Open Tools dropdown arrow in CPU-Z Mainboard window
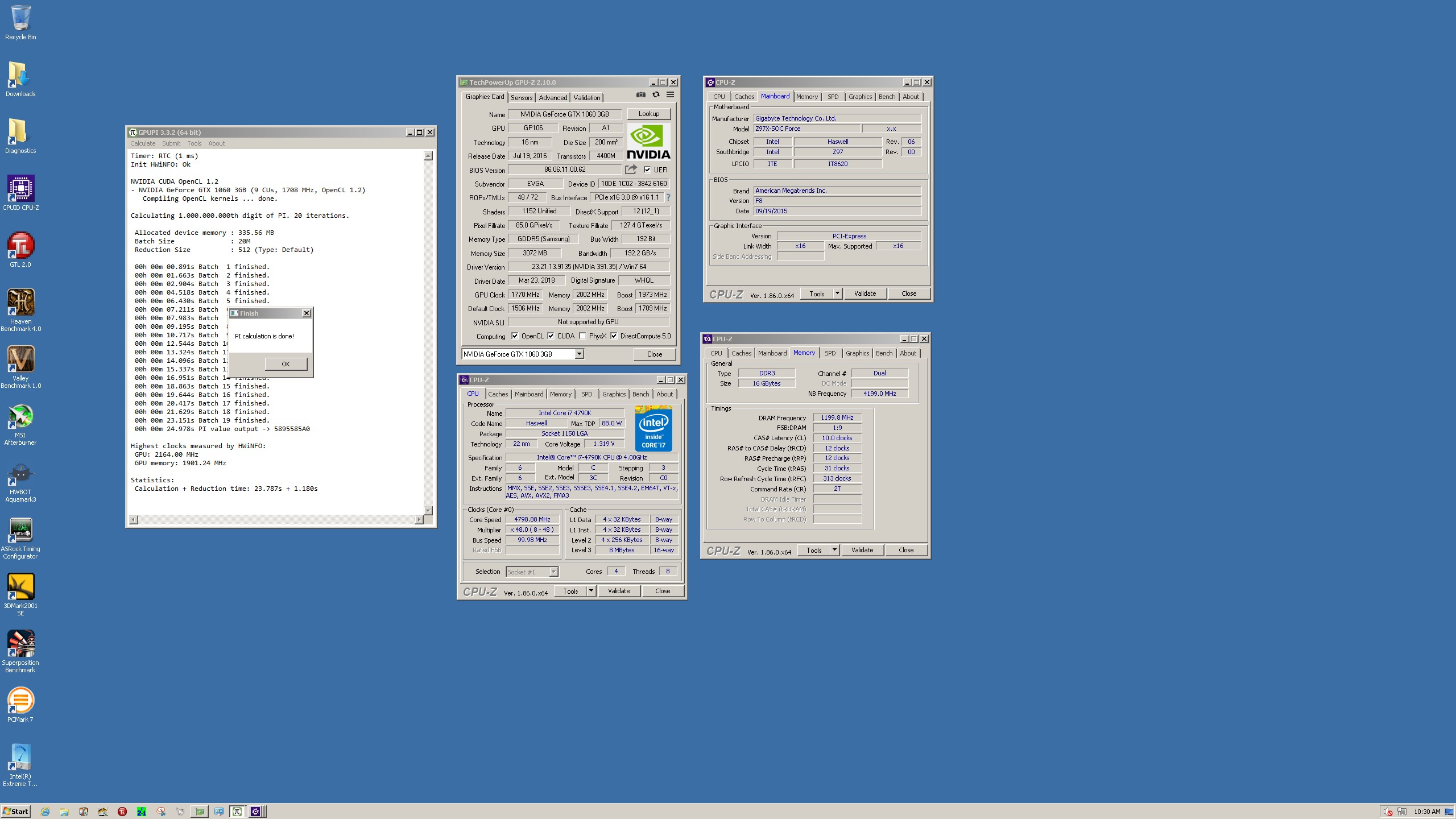This screenshot has height=819, width=1456. point(837,293)
